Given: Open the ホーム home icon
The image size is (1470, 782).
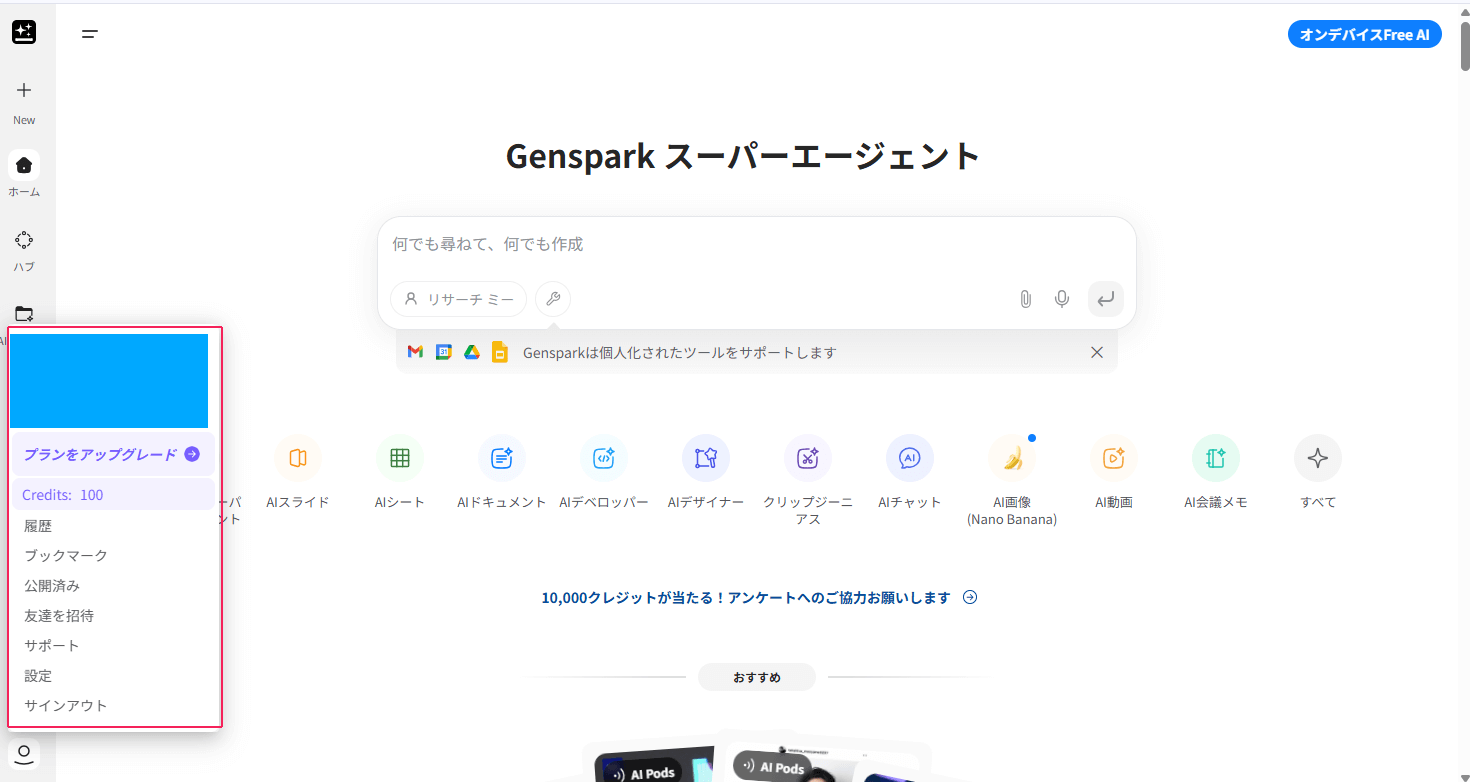Looking at the screenshot, I should click(x=24, y=165).
